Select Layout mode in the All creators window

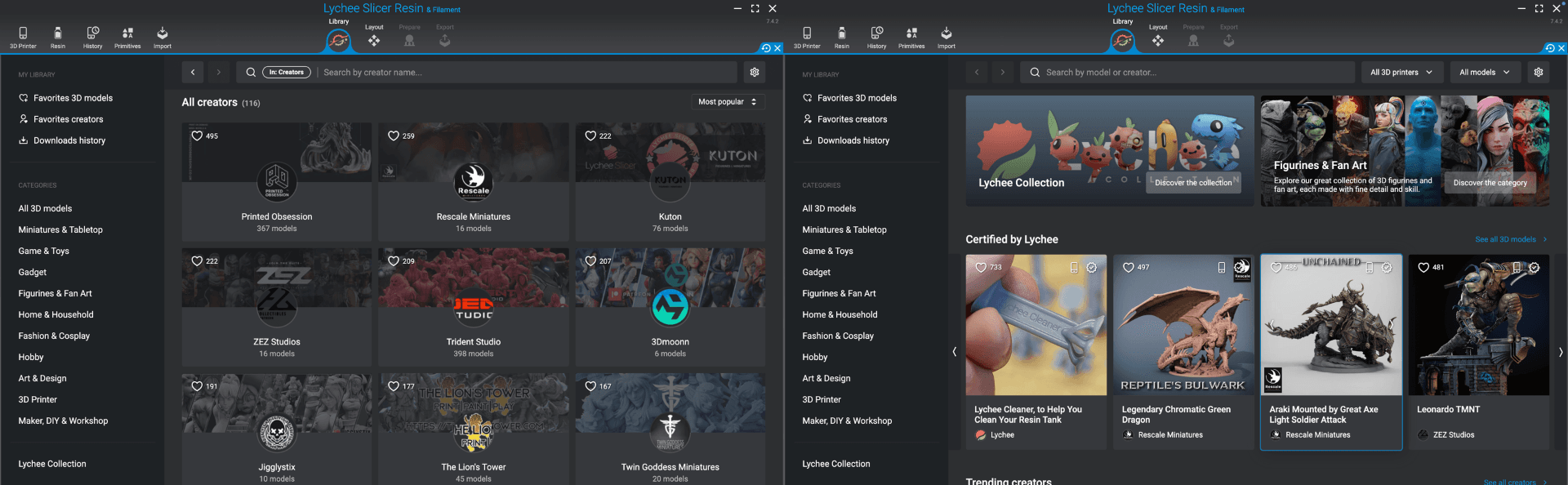(x=374, y=37)
